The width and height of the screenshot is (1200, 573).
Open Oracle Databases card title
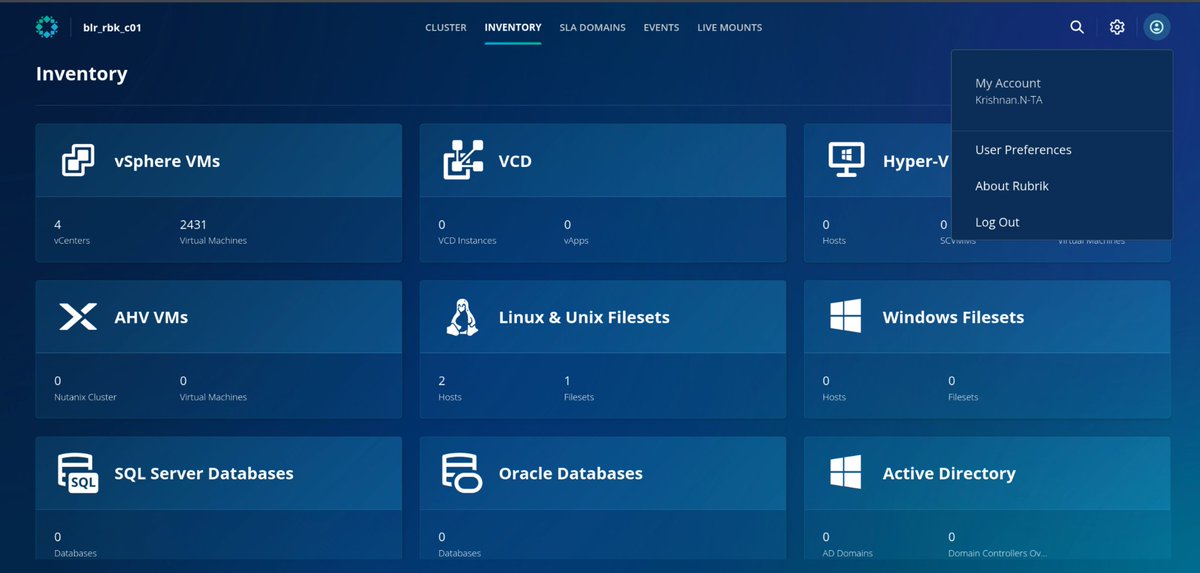[x=570, y=473]
